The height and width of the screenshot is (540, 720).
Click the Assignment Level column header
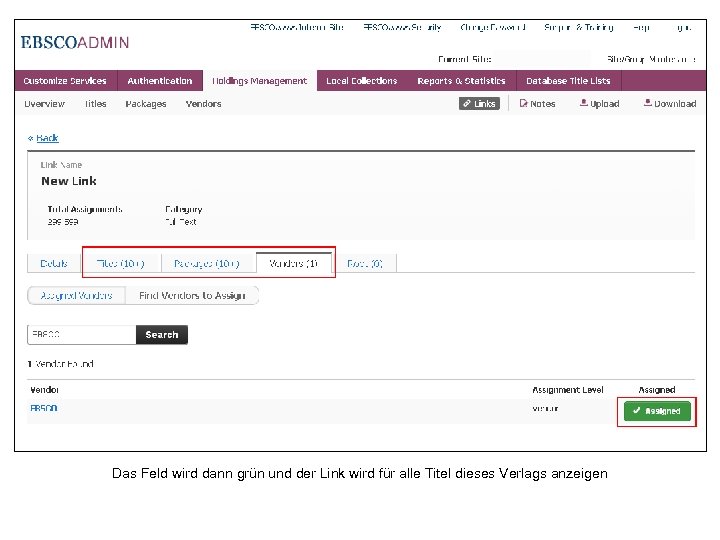point(568,390)
